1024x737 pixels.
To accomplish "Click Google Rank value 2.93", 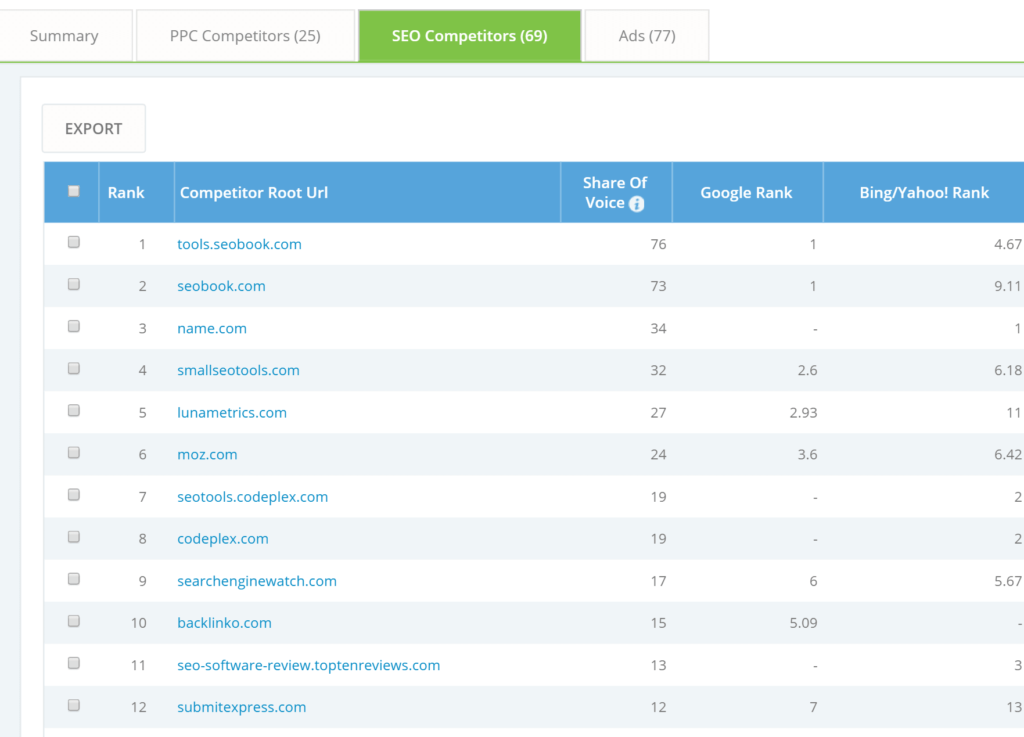I will (803, 413).
